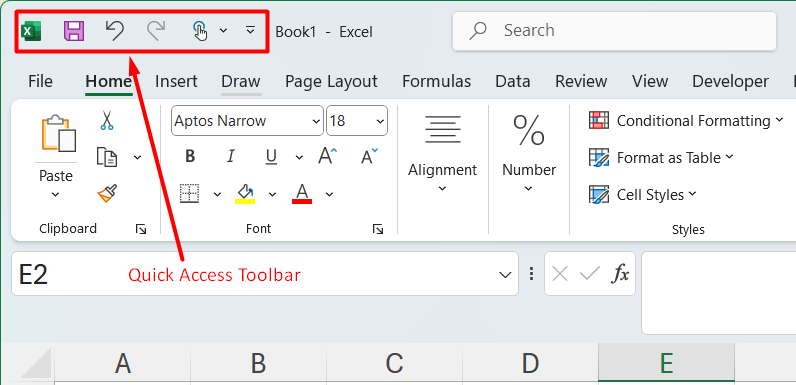Click the formula bar three-dot handle
Image resolution: width=796 pixels, height=385 pixels.
tap(532, 274)
